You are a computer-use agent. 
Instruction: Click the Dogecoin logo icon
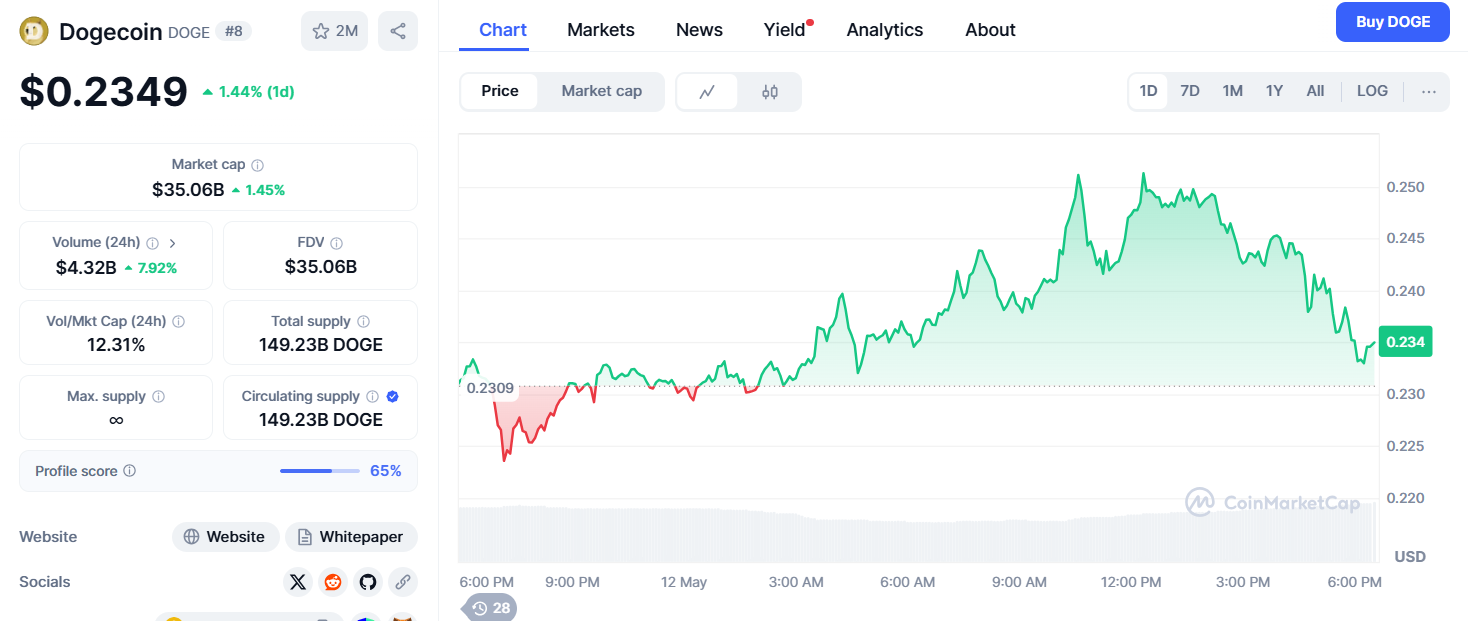[x=34, y=31]
